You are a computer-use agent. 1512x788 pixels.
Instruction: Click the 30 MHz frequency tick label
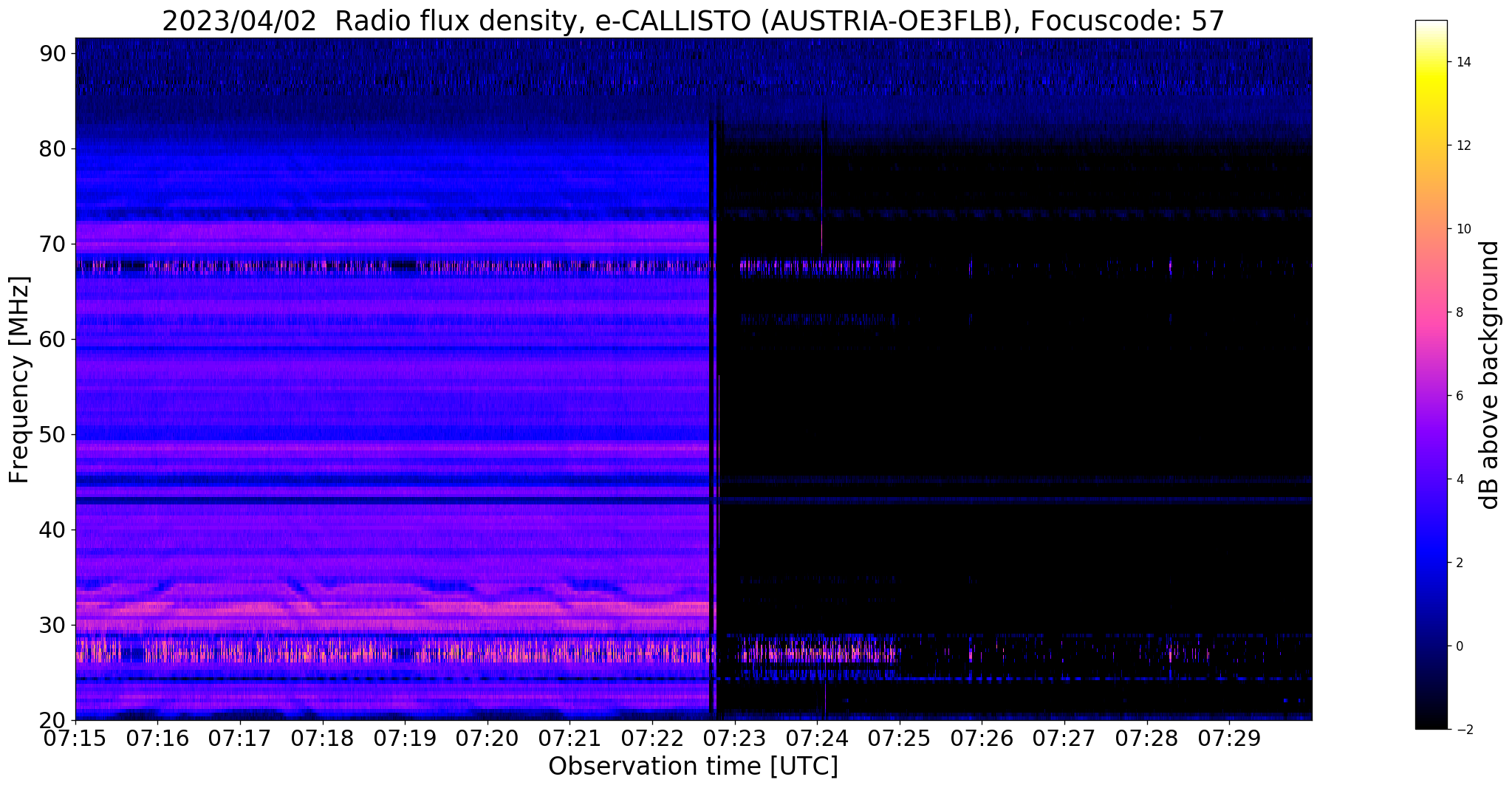(53, 626)
